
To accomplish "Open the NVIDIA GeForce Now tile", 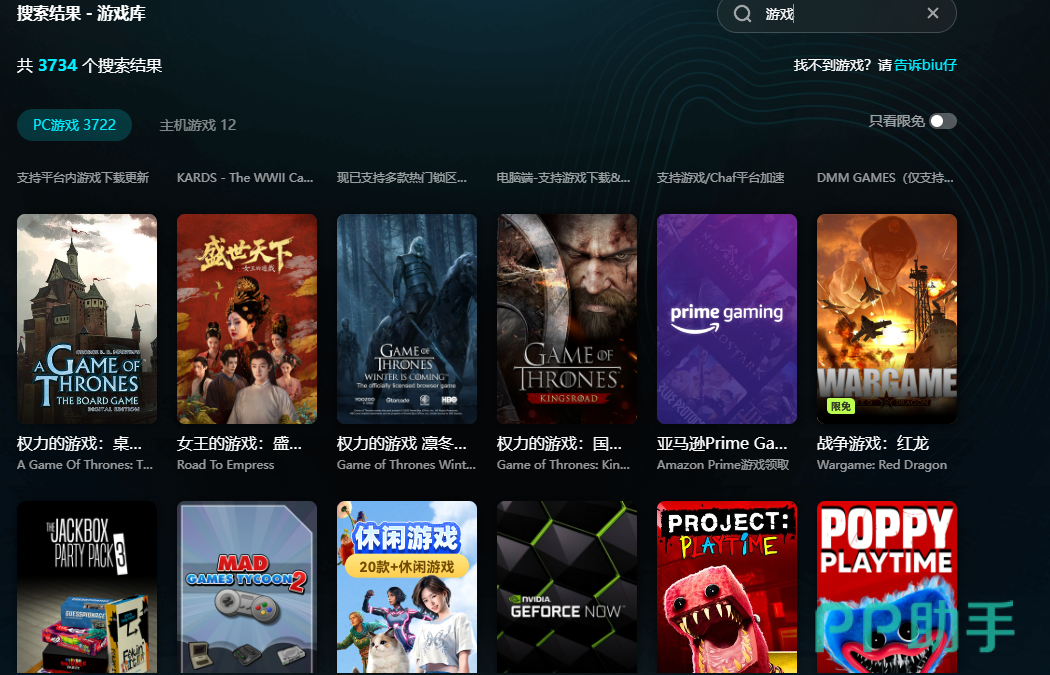I will click(x=567, y=587).
